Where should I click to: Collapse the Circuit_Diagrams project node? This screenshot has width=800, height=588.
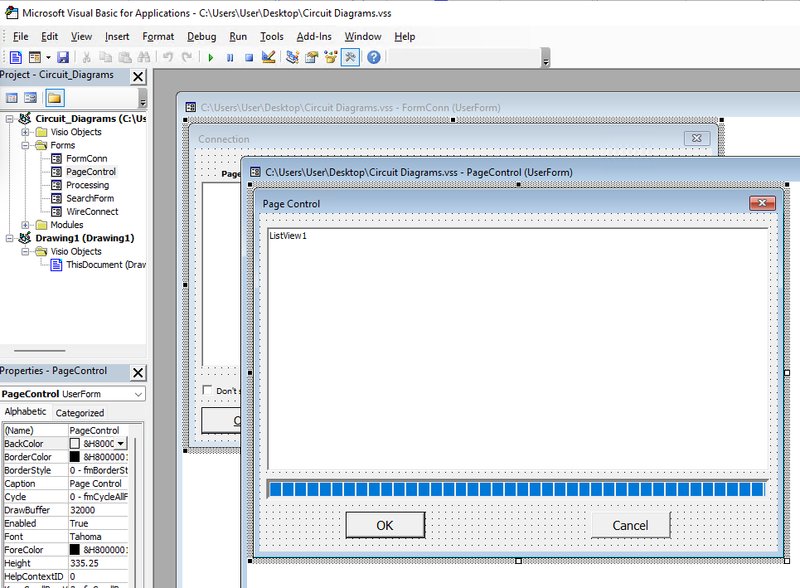click(x=9, y=119)
